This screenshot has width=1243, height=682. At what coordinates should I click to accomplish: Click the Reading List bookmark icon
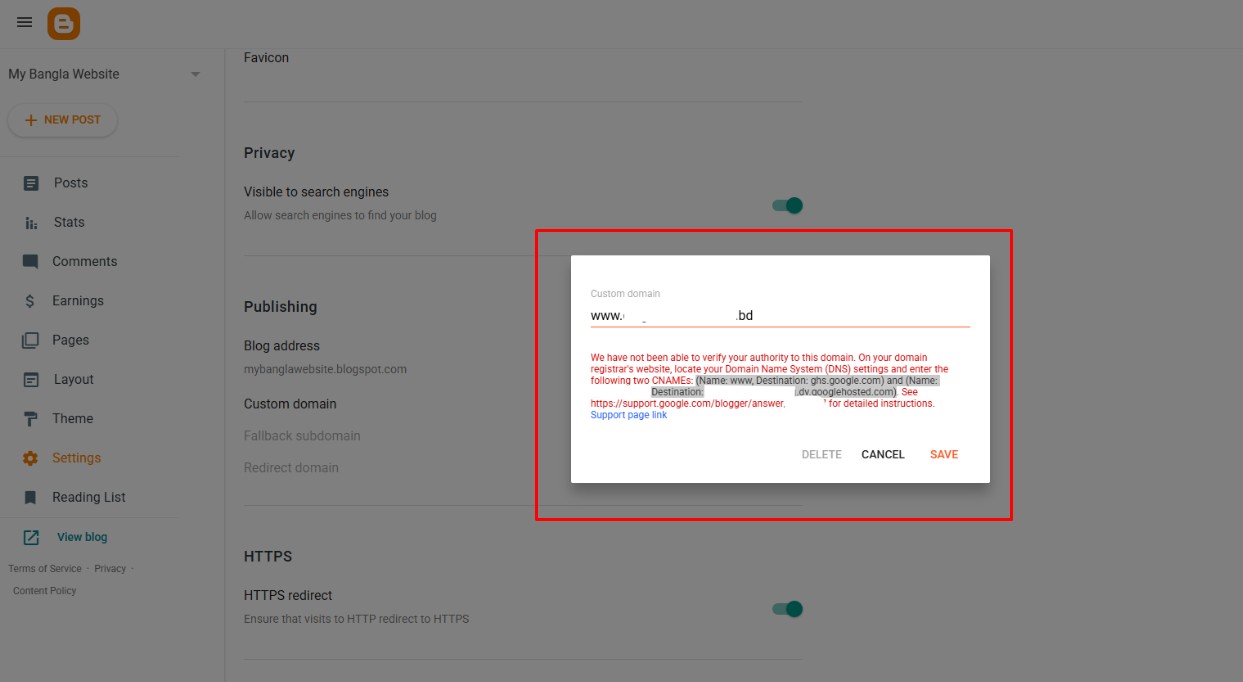point(31,497)
